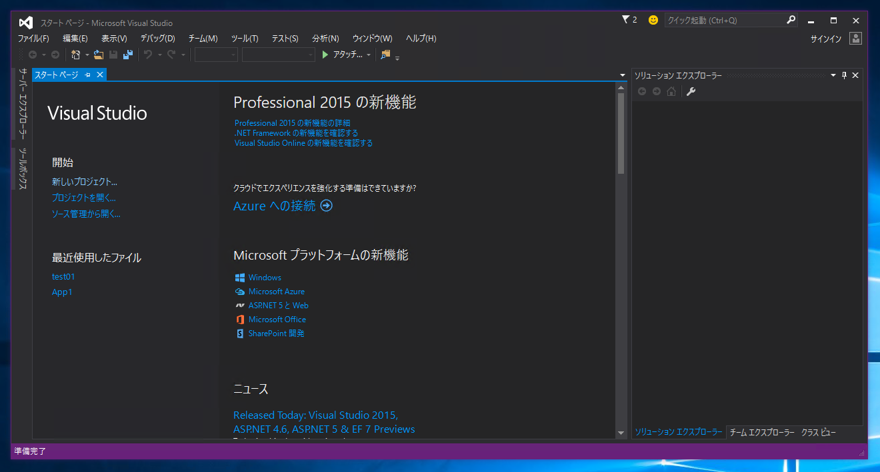Screen dimensions: 880x472
Task: Click Solution Explorer Back button
Action: (642, 91)
